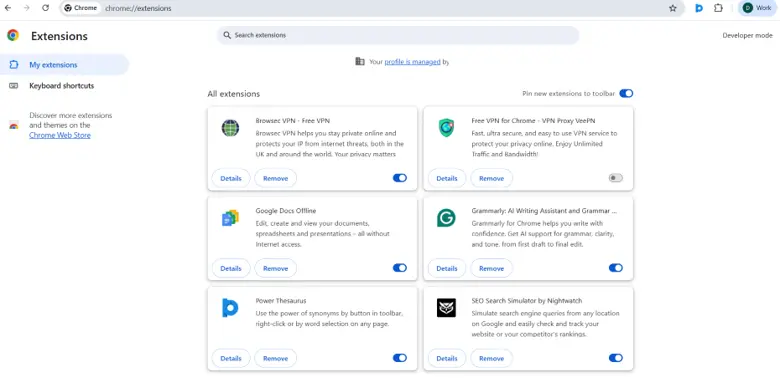
Task: Click 'SEO Search Simulator by Nightwatch' title
Action: click(527, 300)
